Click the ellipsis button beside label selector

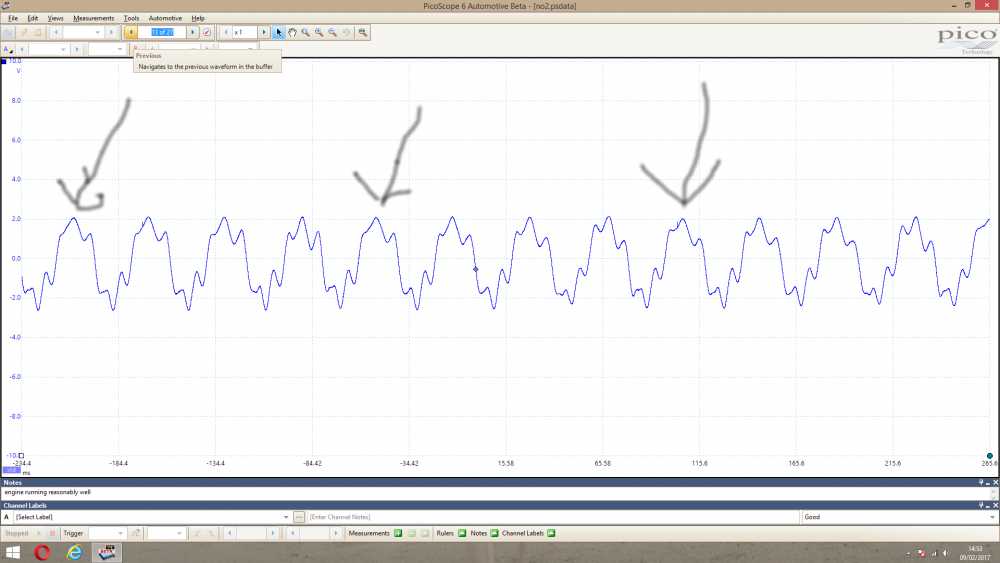point(299,517)
